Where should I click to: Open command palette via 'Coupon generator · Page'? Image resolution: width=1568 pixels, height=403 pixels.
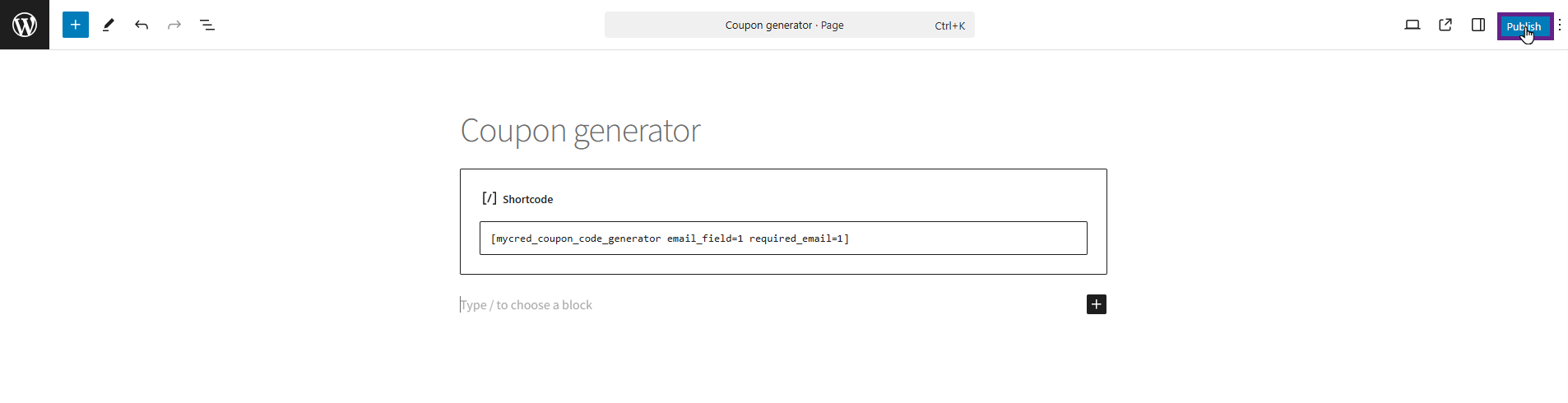783,25
